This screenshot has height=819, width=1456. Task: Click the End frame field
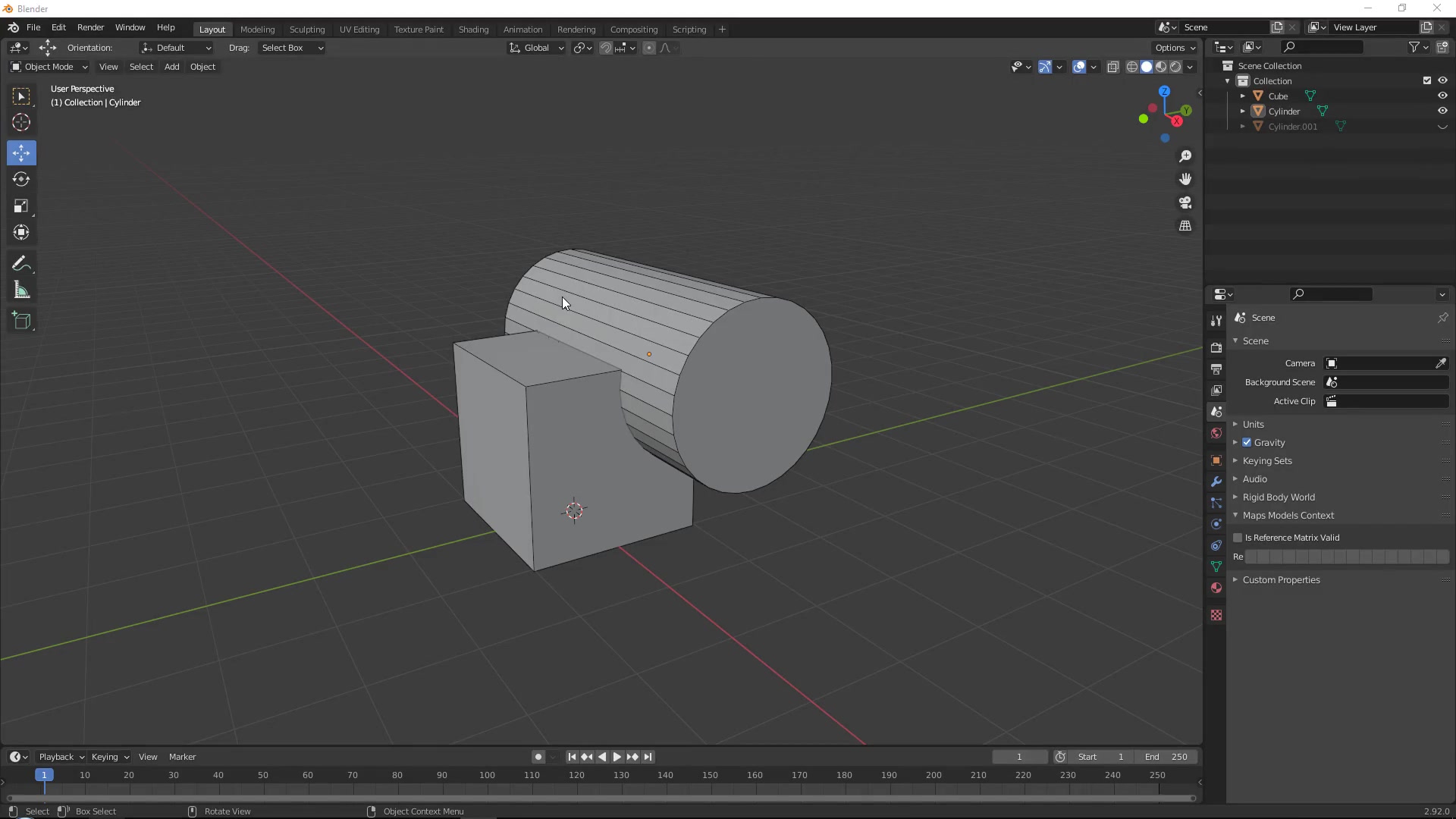[x=1166, y=757]
